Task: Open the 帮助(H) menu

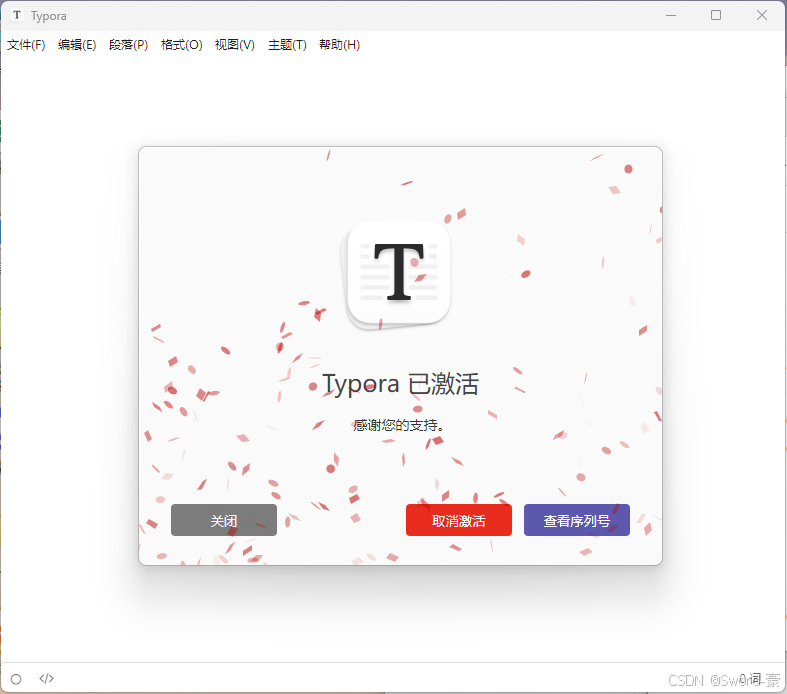Action: coord(340,45)
